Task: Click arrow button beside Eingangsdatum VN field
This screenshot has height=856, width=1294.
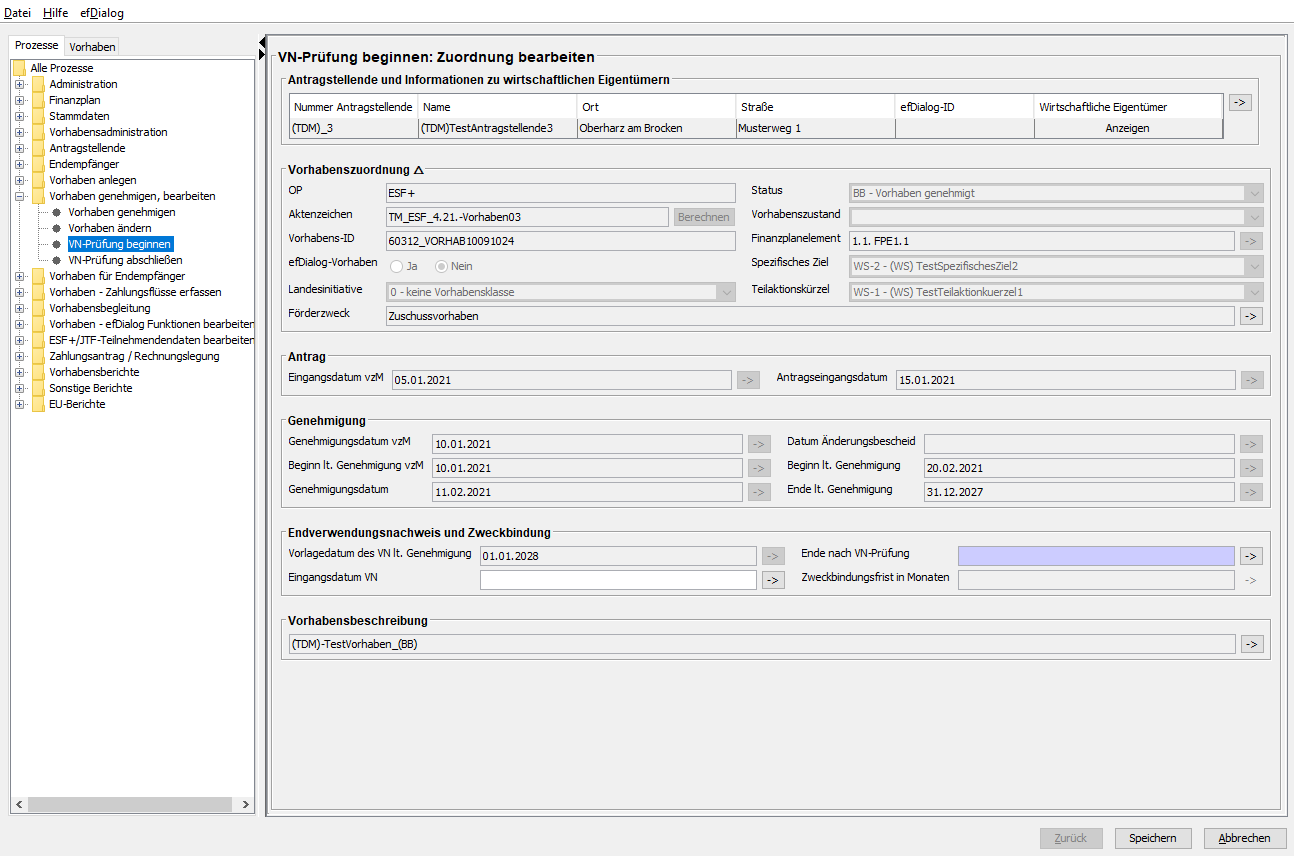Action: click(773, 580)
